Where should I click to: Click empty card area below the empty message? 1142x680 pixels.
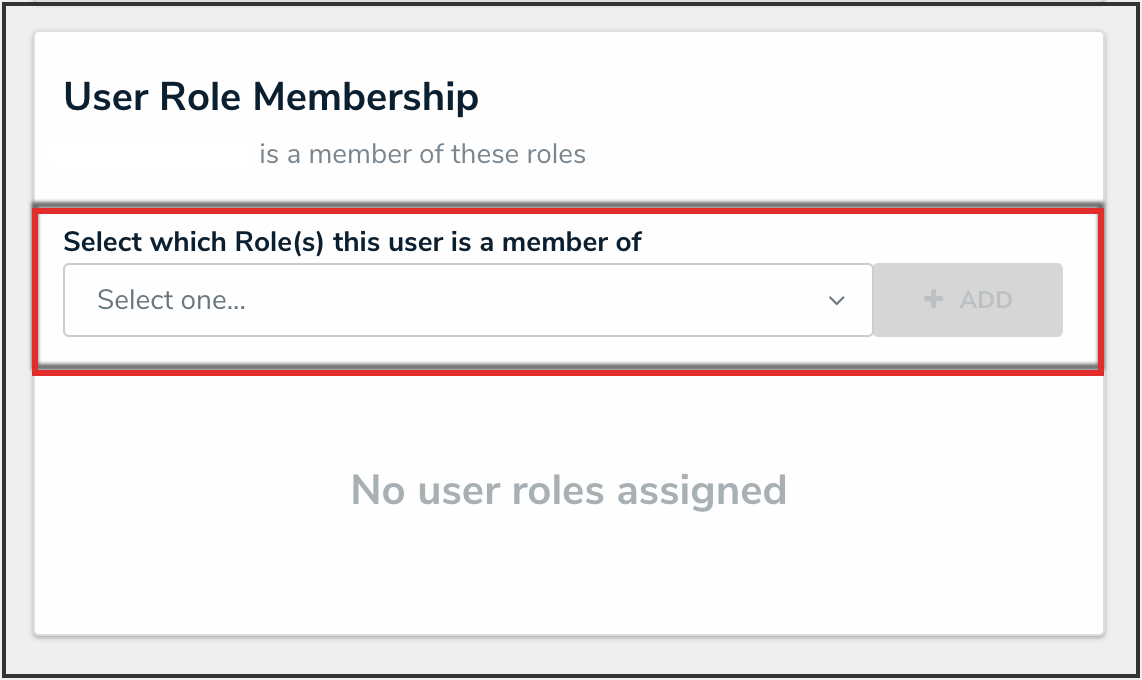568,580
